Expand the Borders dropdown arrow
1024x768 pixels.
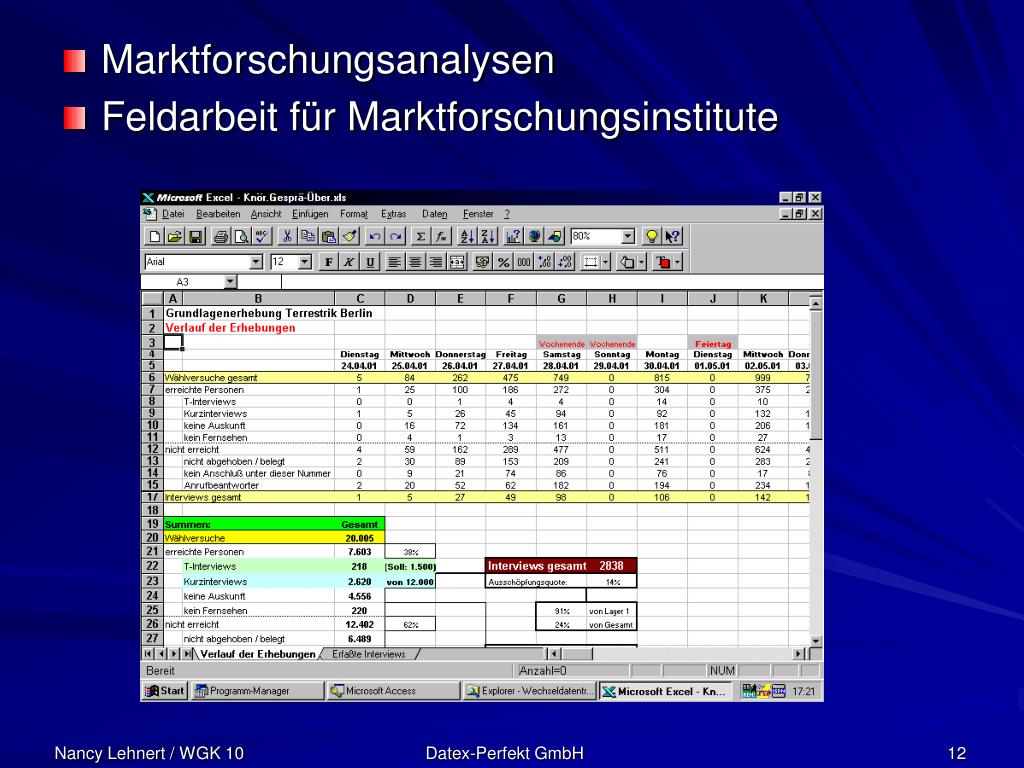click(606, 262)
